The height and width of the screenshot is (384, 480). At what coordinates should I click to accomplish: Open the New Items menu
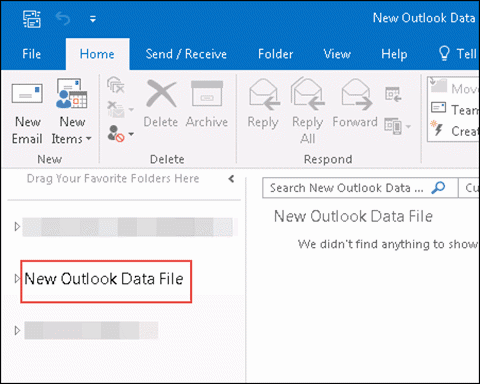(72, 112)
